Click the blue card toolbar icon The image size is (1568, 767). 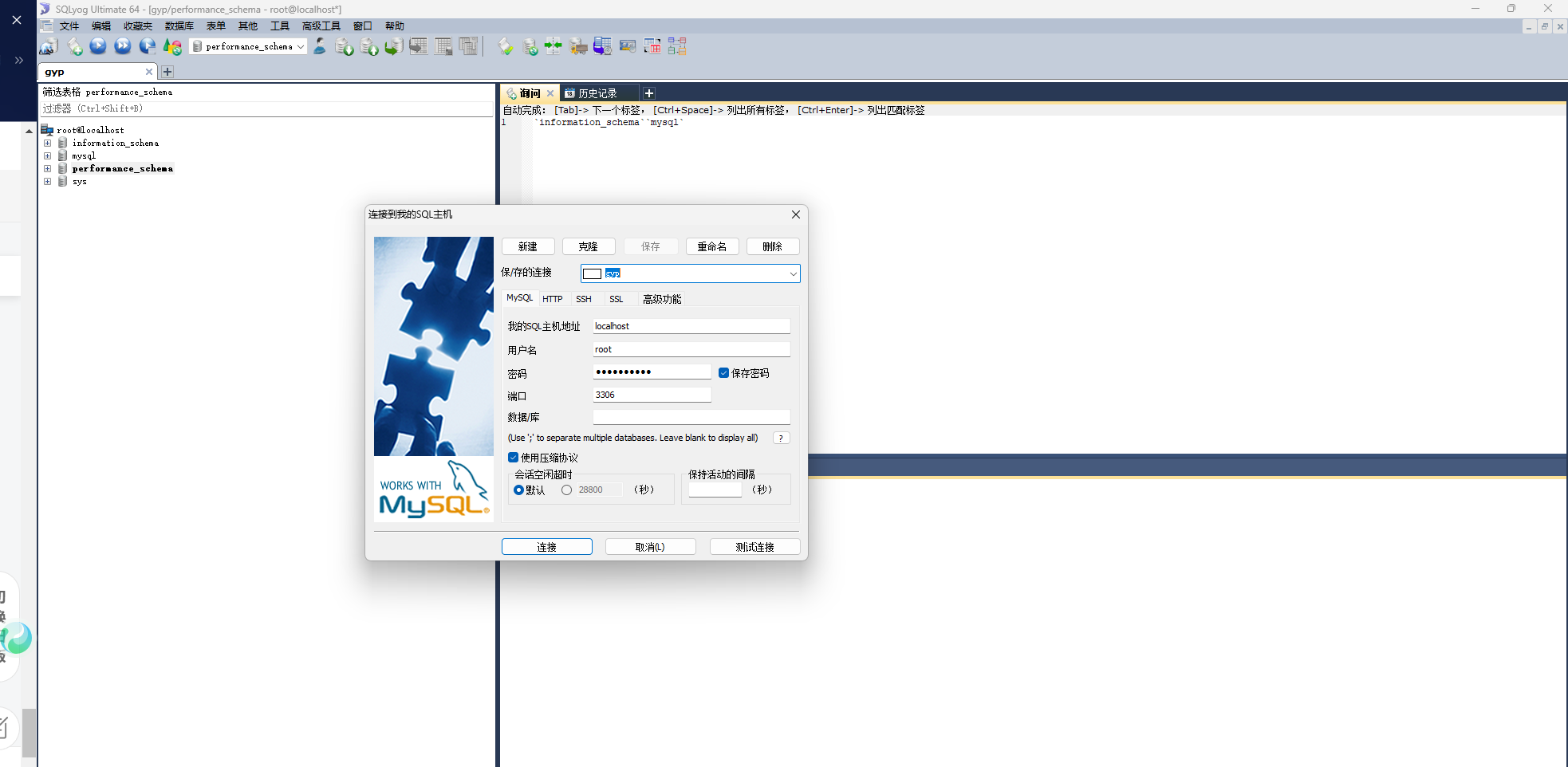[628, 46]
